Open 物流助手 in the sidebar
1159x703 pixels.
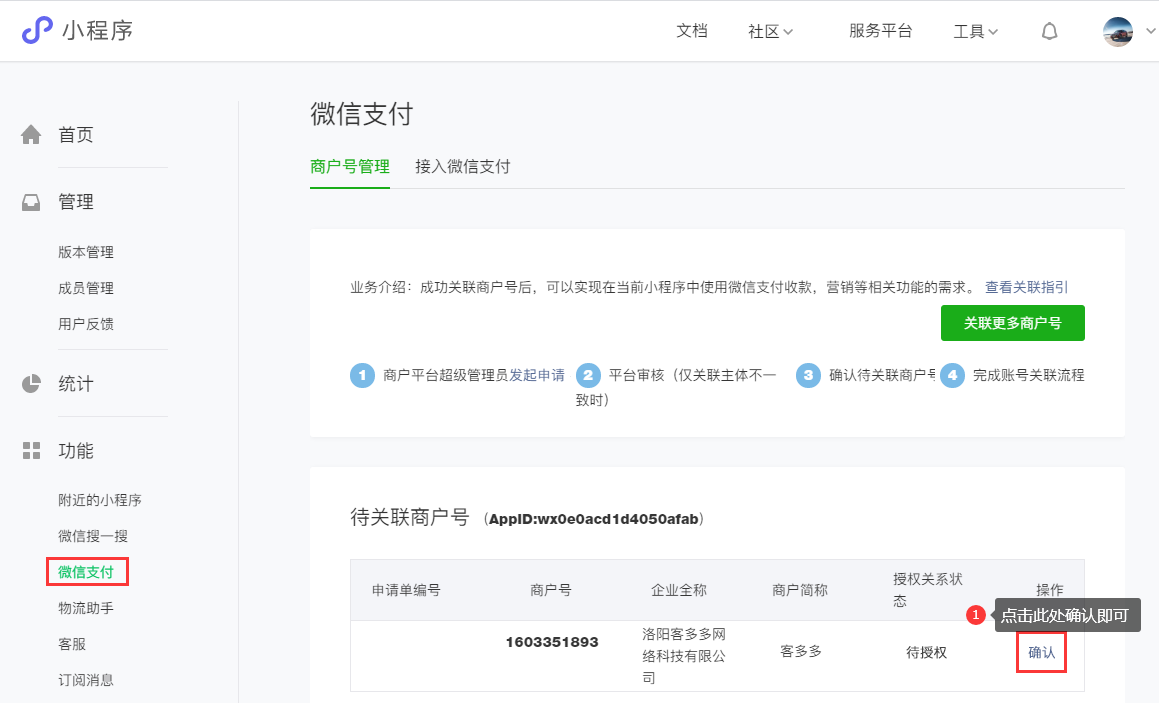click(x=86, y=608)
